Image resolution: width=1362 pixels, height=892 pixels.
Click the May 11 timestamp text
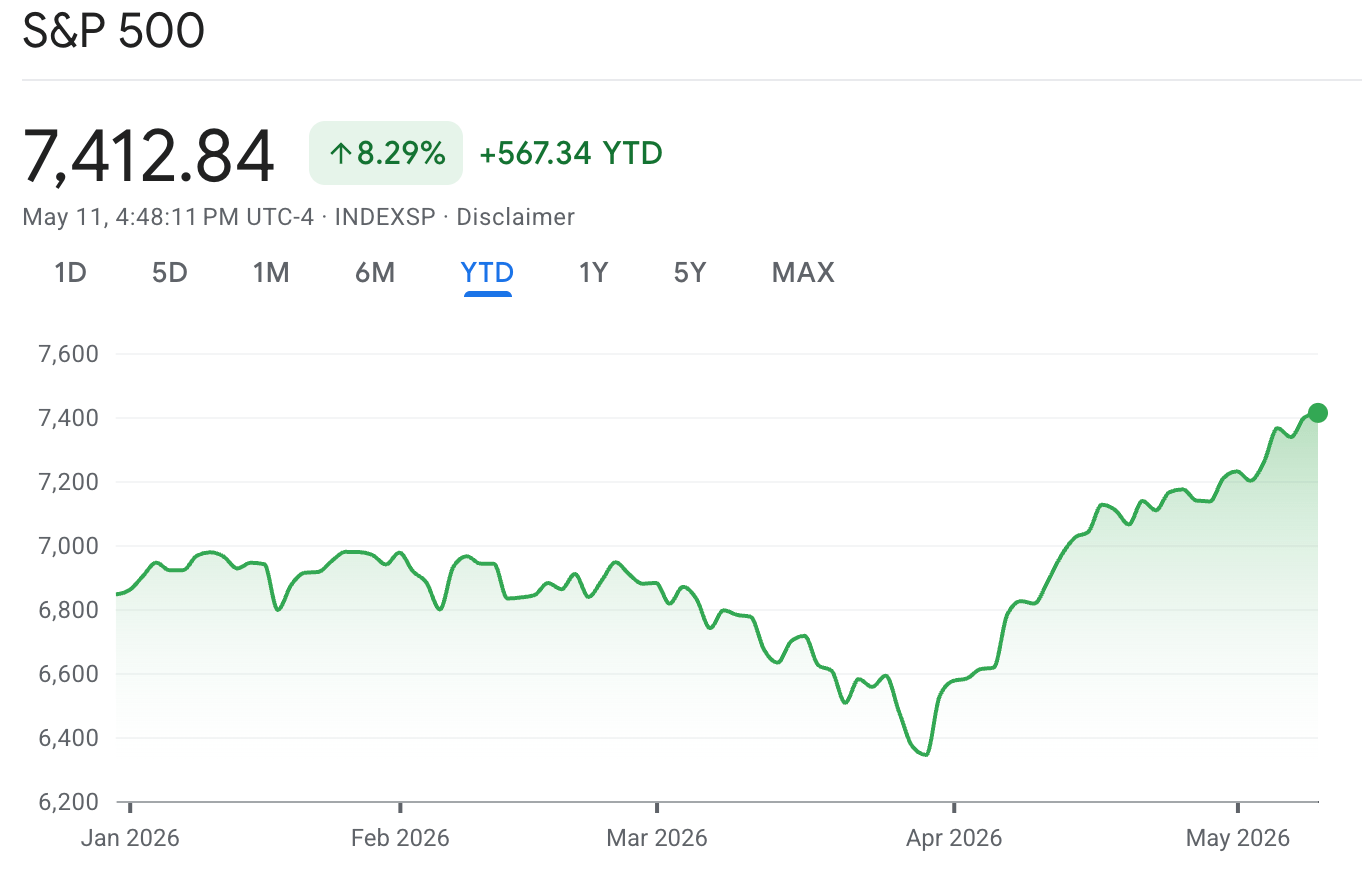tap(167, 217)
